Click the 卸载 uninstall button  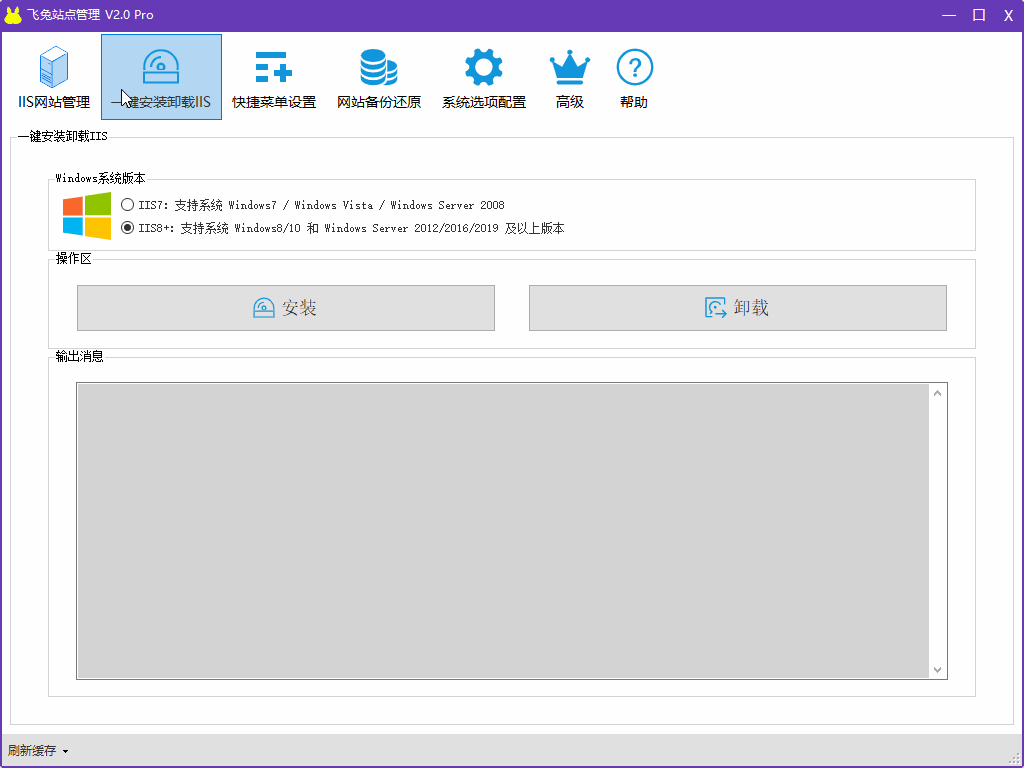pos(738,308)
